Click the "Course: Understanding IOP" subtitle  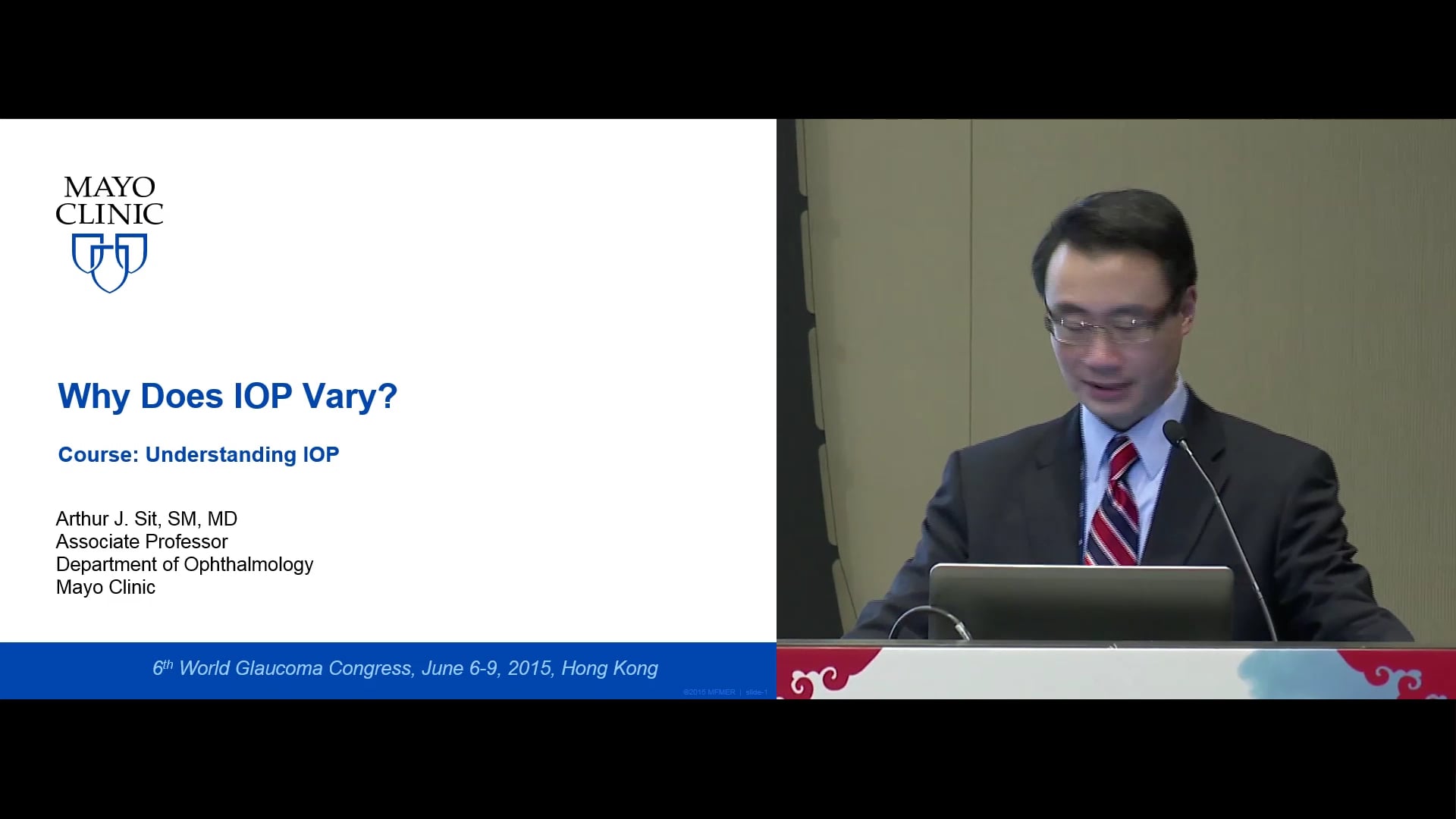click(x=199, y=454)
